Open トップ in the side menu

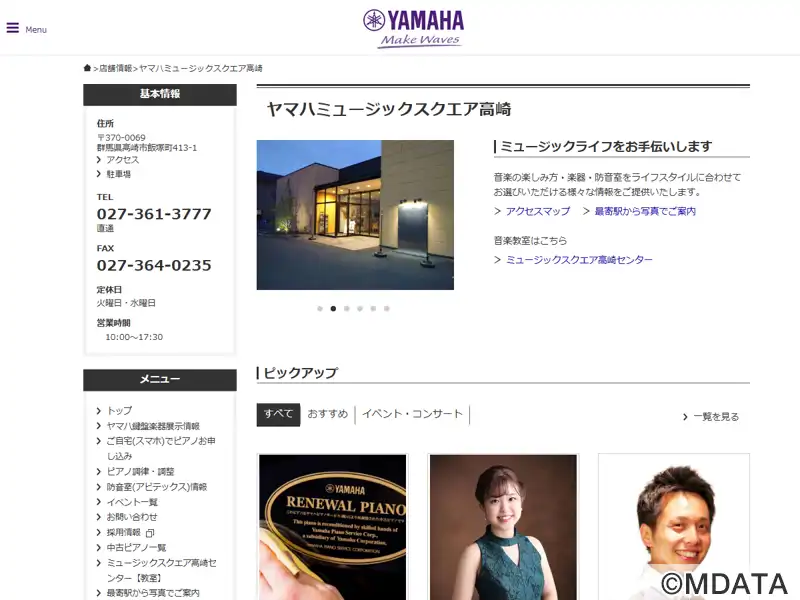pyautogui.click(x=119, y=411)
